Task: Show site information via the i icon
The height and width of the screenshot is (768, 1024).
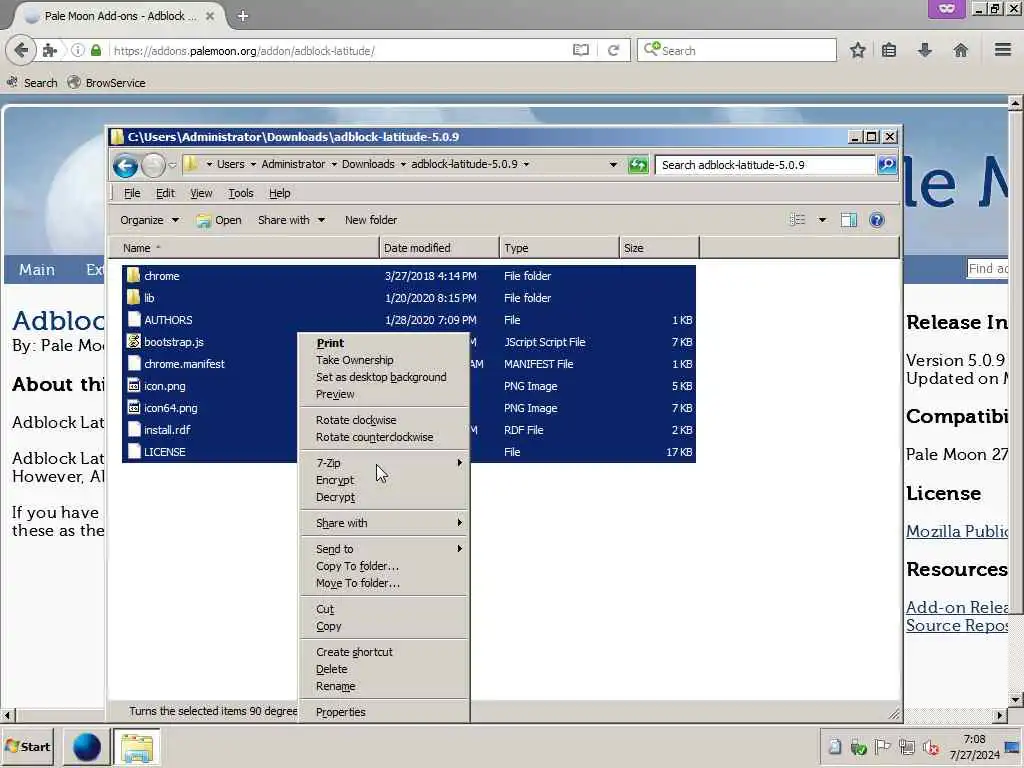Action: coord(78,50)
